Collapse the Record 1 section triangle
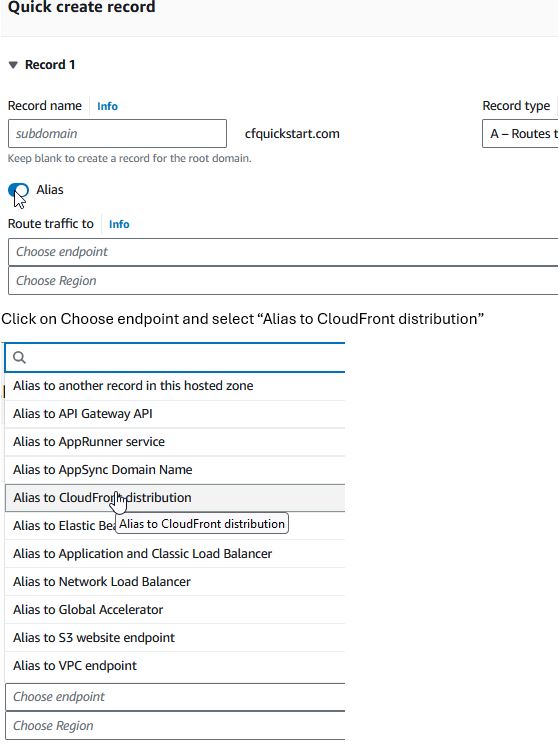The height and width of the screenshot is (749, 559). pos(13,65)
